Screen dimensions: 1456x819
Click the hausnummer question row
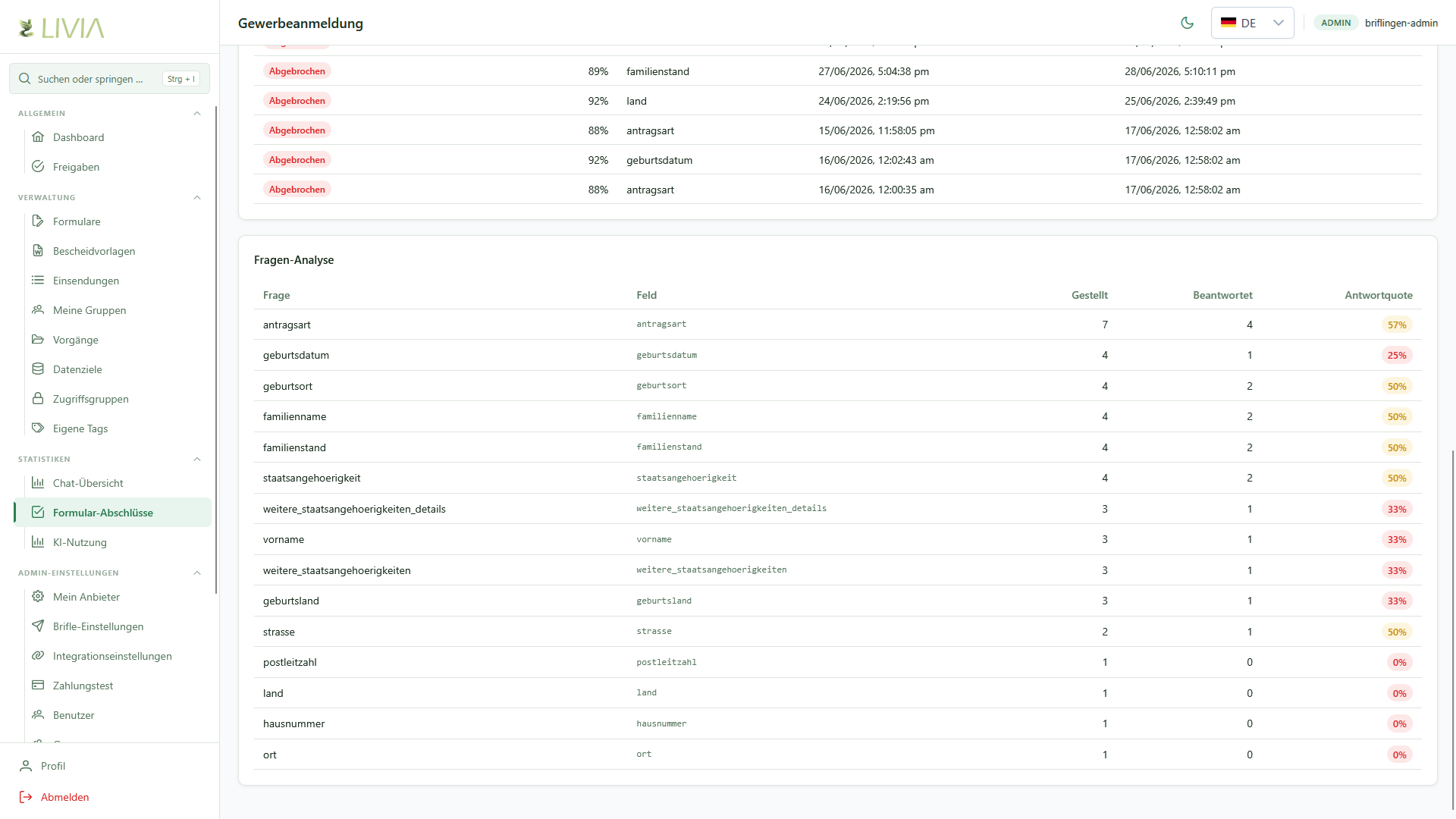tap(838, 723)
